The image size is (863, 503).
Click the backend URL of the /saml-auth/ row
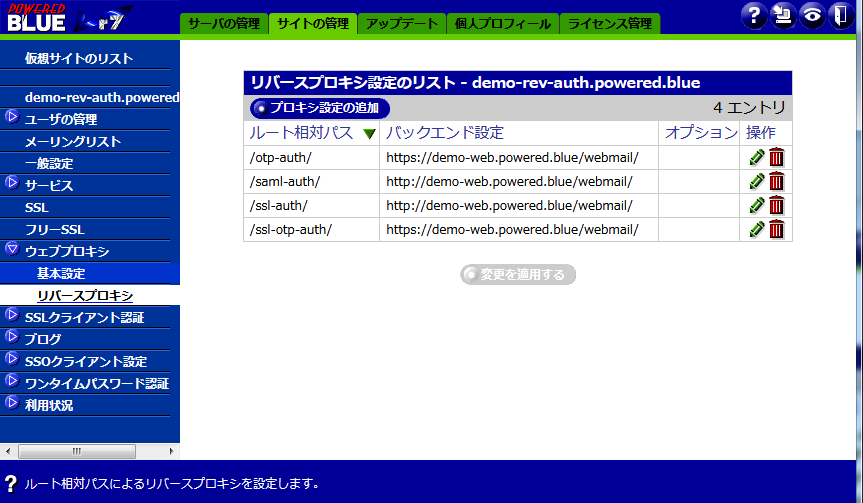click(x=509, y=181)
